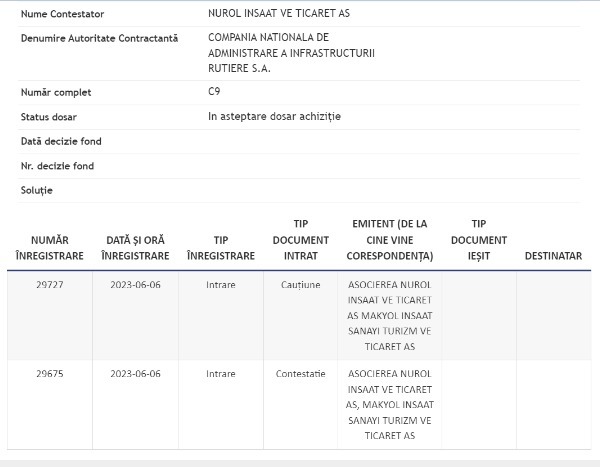Screen dimensions: 600x467
Task: Select Intrare in the Cauțiune row
Action: (221, 285)
